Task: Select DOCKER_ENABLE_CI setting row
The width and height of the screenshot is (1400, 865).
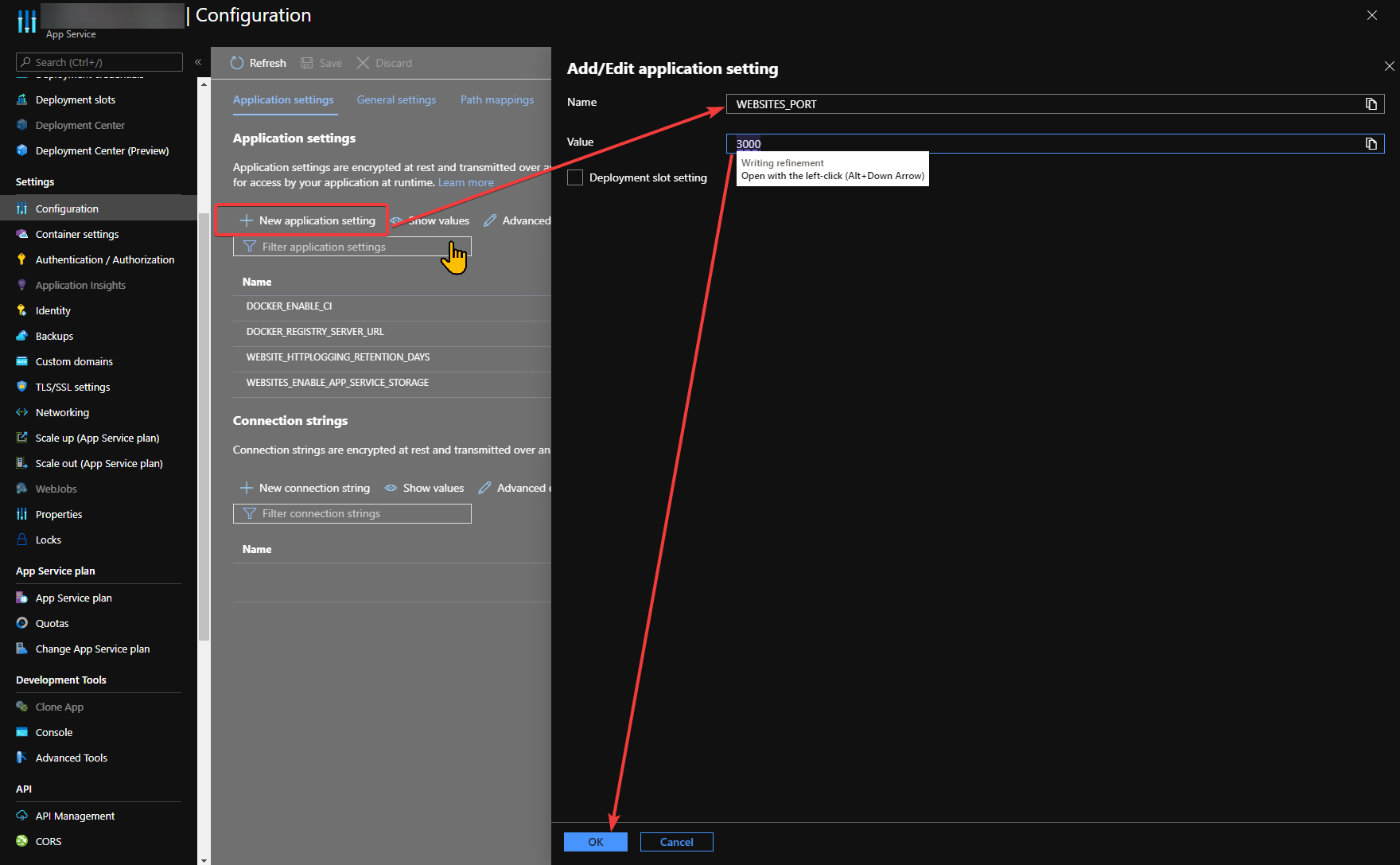Action: point(391,306)
